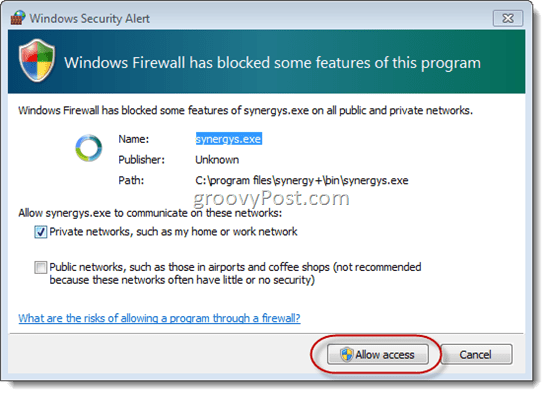Enable the Public networks checkbox
548x396 pixels.
41,267
